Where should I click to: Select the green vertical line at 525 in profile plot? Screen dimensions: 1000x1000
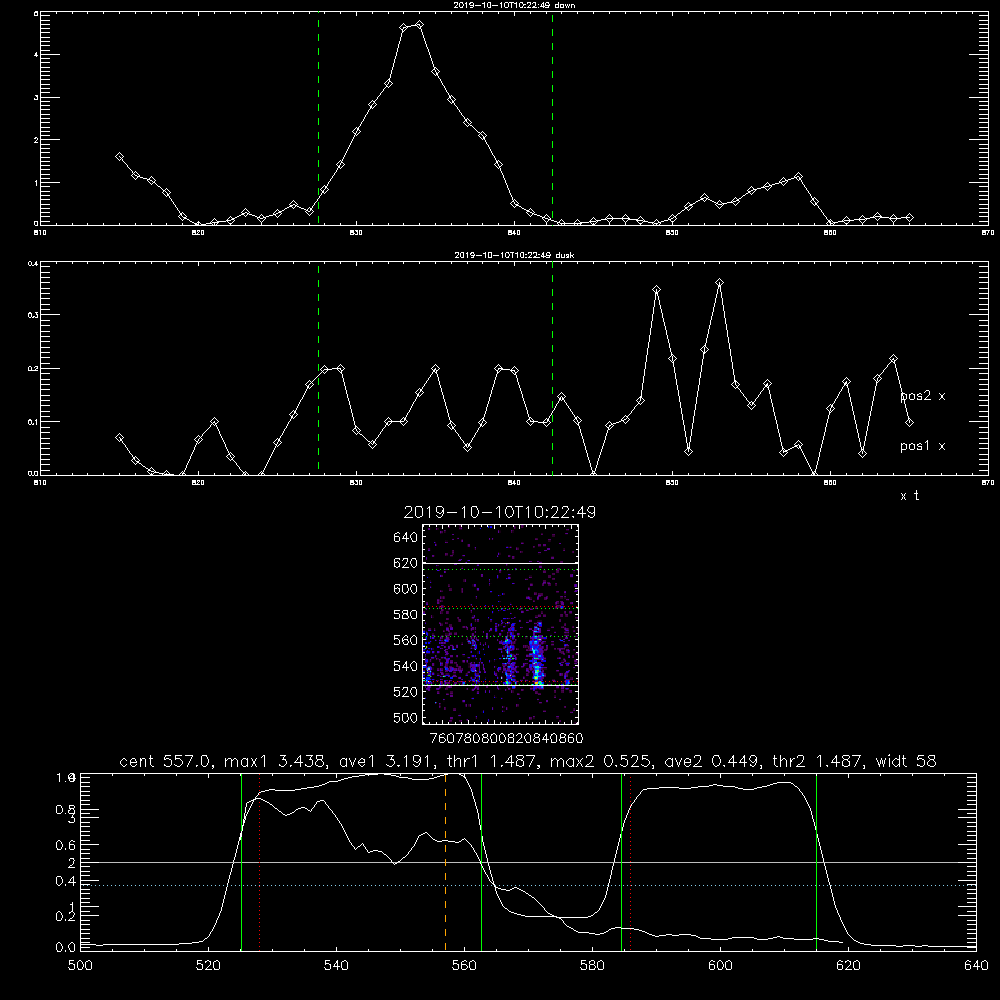(x=241, y=862)
